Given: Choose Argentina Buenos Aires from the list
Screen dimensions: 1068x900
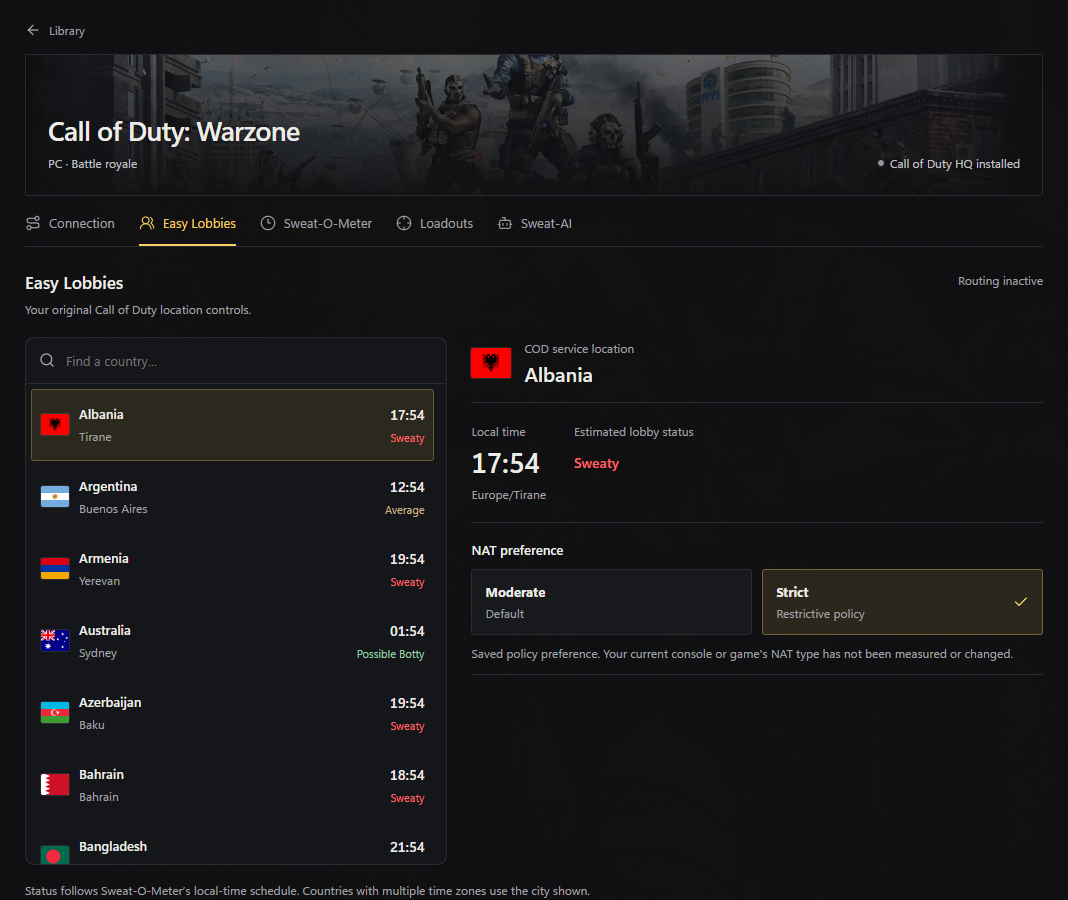Looking at the screenshot, I should pos(232,497).
